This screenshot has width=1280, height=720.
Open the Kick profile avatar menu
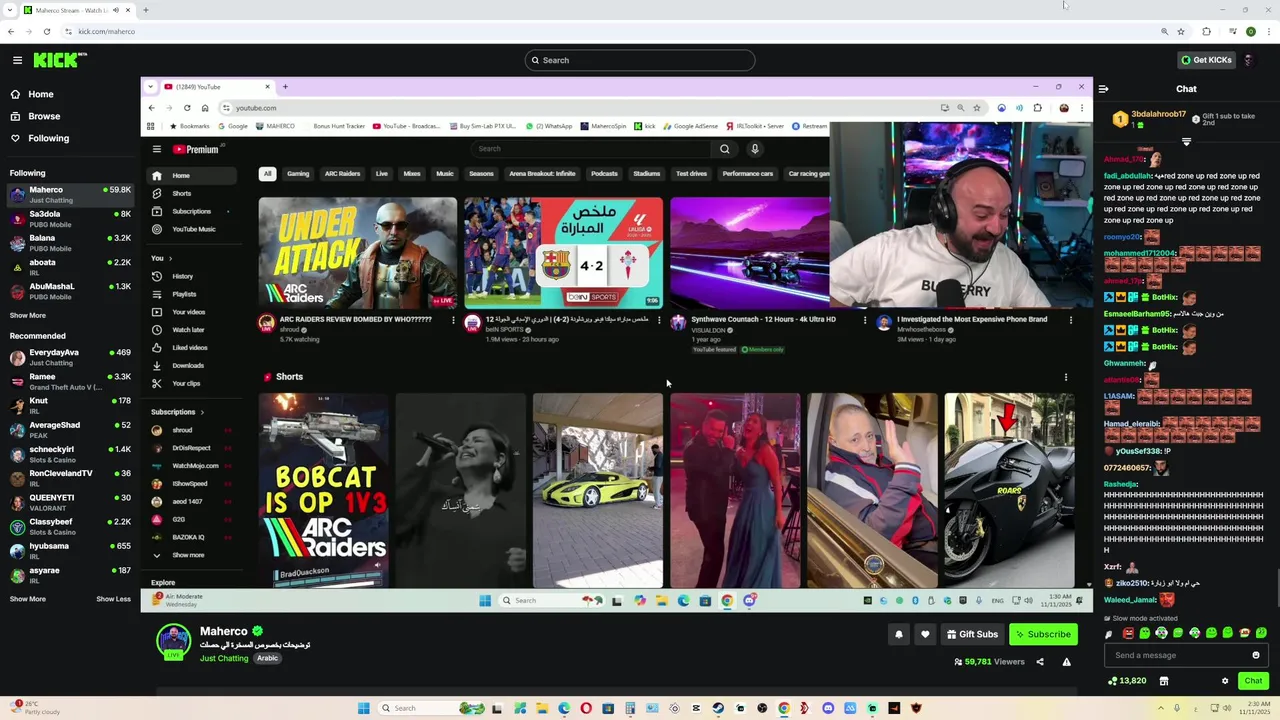(x=1248, y=60)
